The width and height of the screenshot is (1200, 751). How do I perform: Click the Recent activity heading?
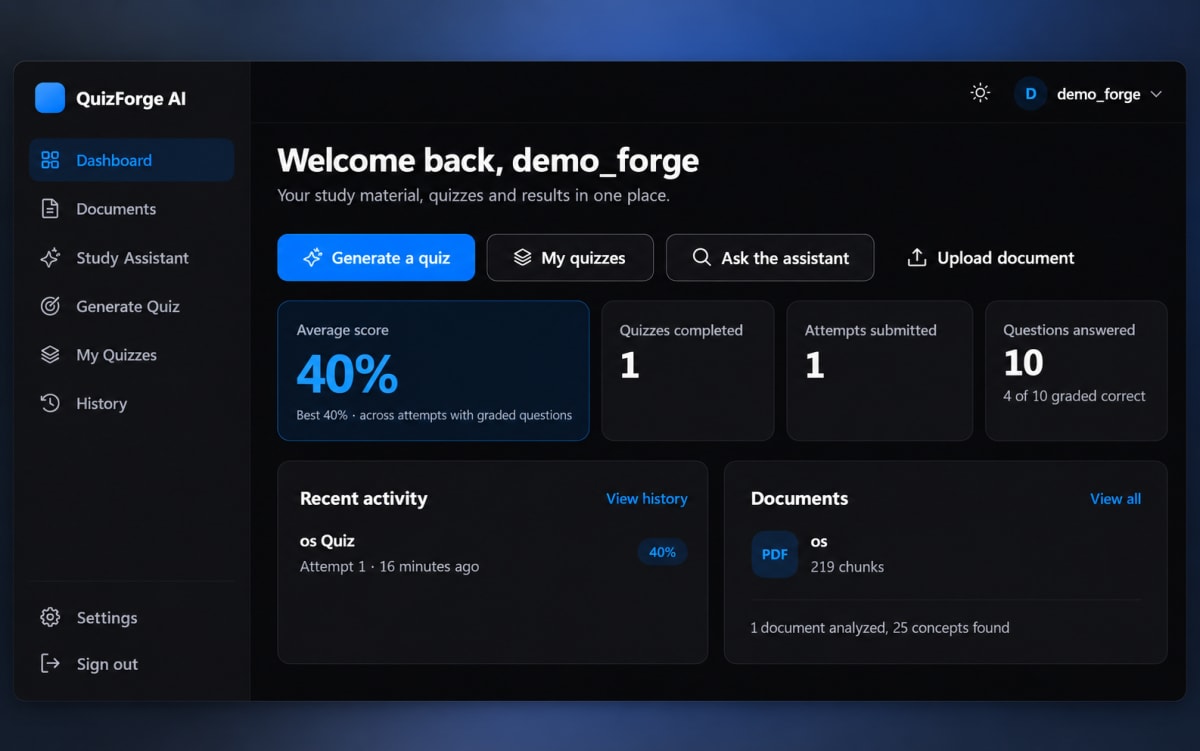363,498
